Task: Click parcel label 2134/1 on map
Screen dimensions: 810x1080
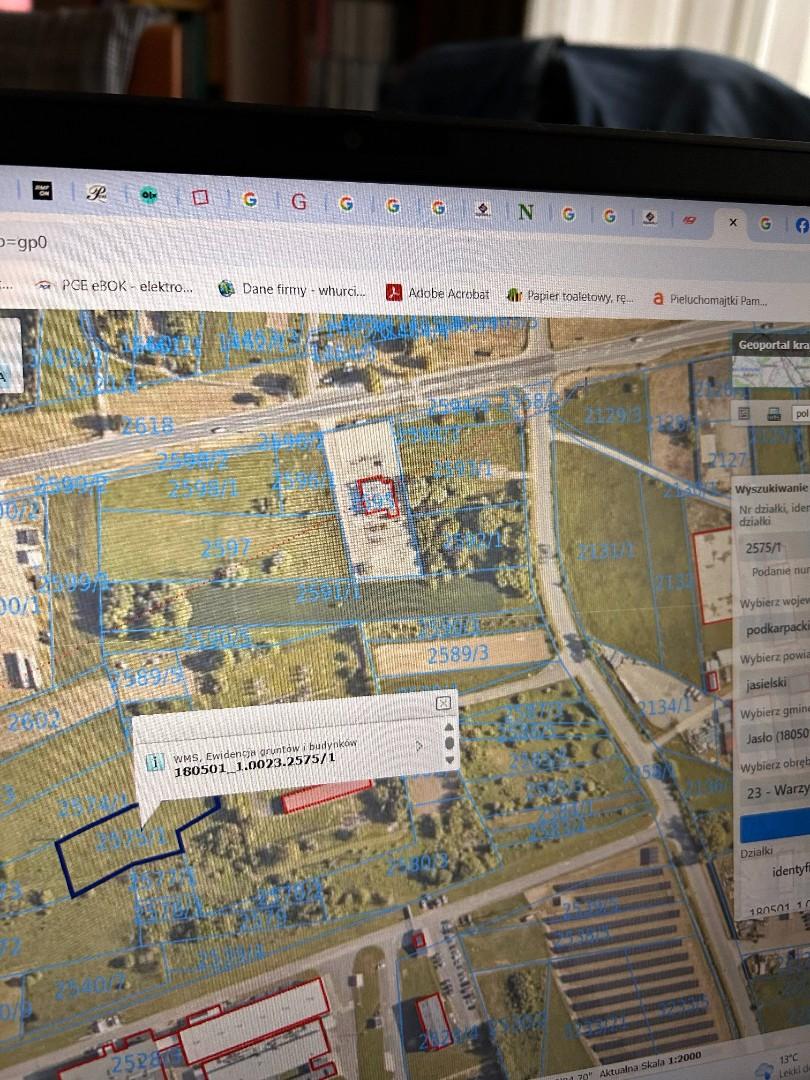Action: pyautogui.click(x=664, y=706)
